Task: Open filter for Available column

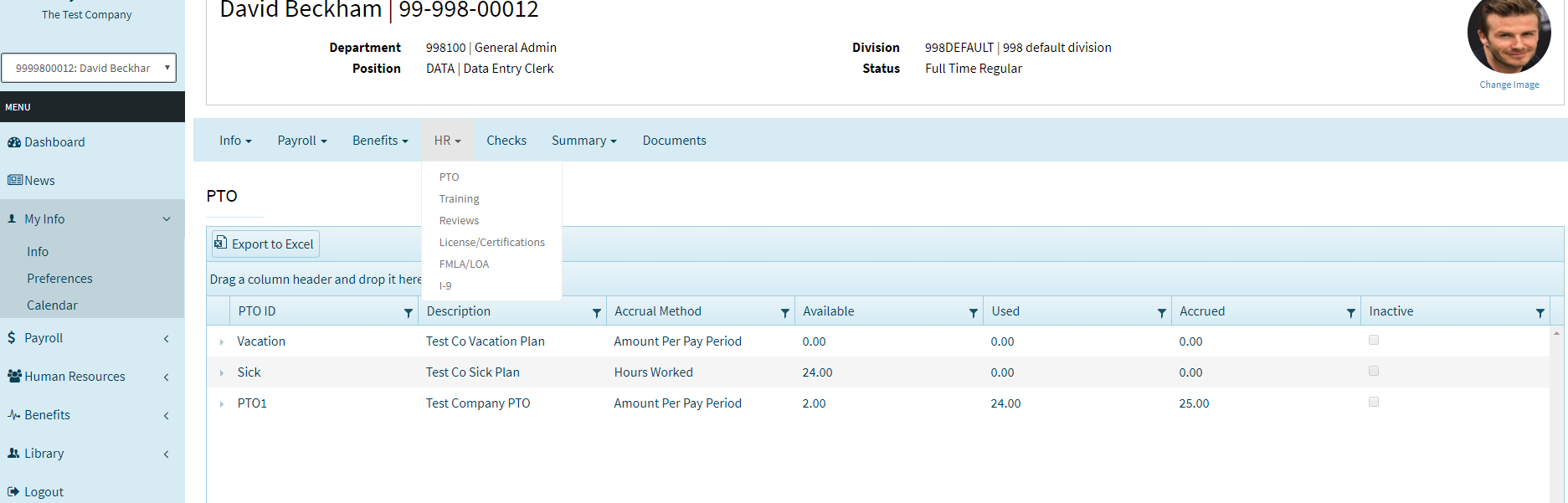Action: (x=973, y=312)
